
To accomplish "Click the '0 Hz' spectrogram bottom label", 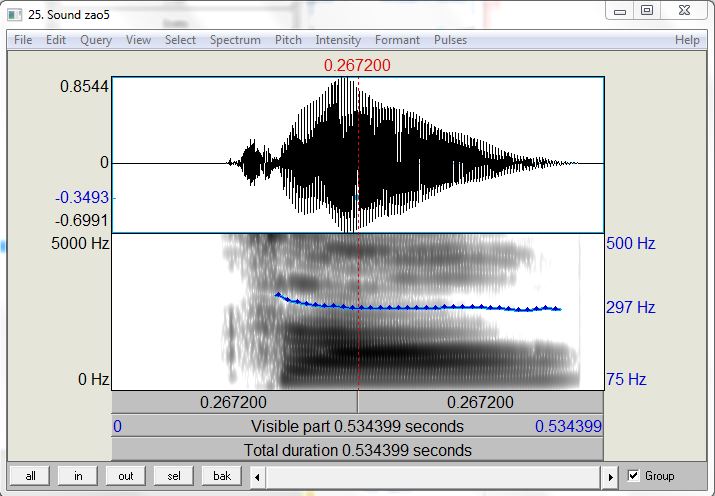I will pyautogui.click(x=93, y=379).
